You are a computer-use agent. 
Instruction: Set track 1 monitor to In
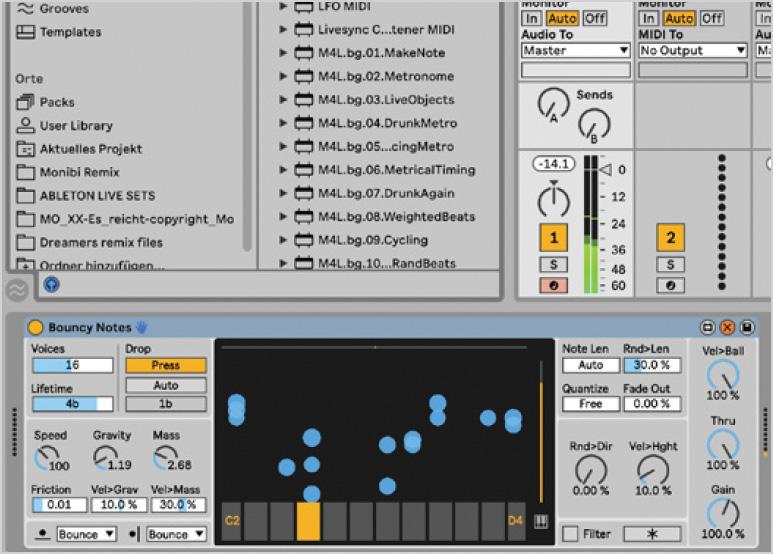(x=531, y=19)
